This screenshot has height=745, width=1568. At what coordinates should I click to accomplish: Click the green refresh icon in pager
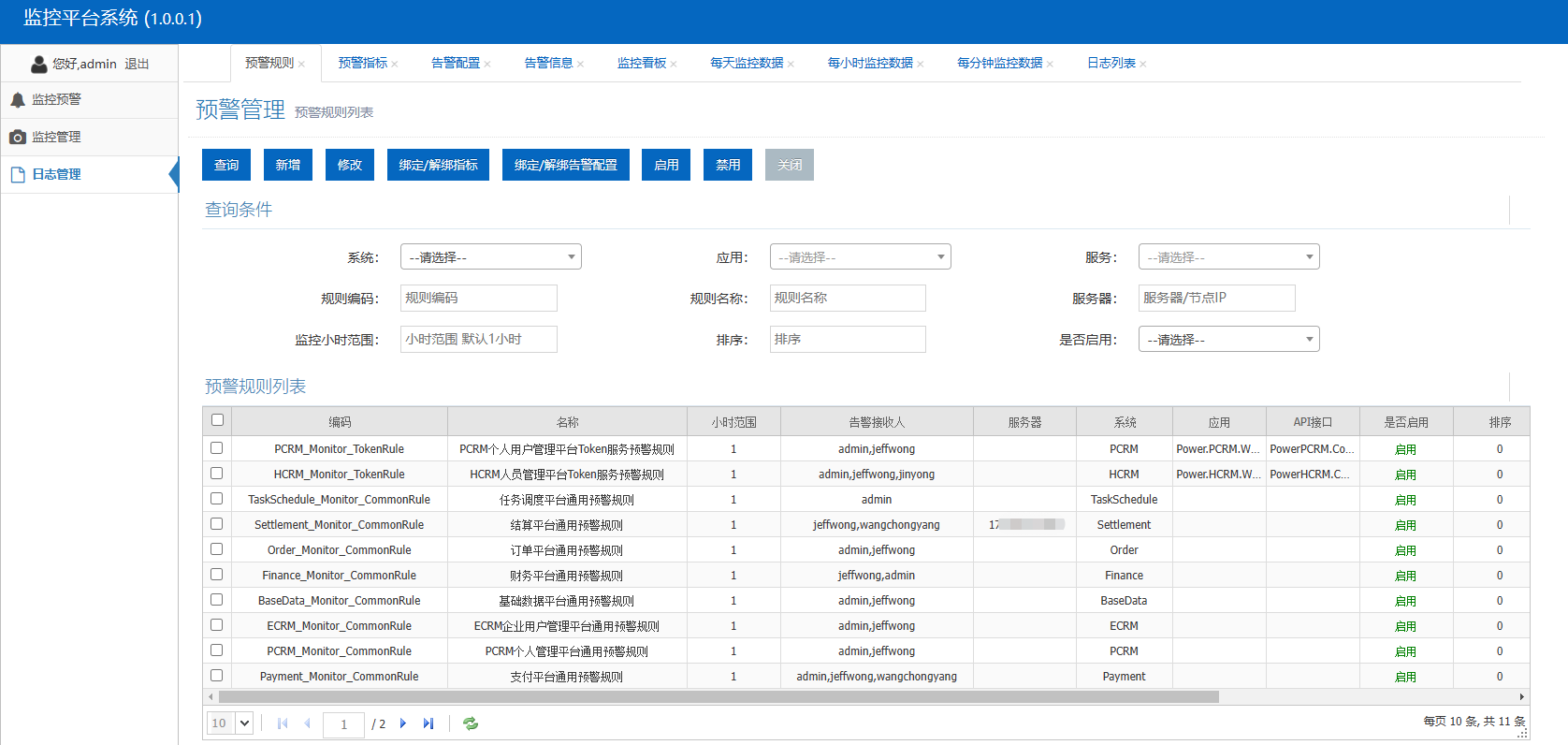(471, 723)
